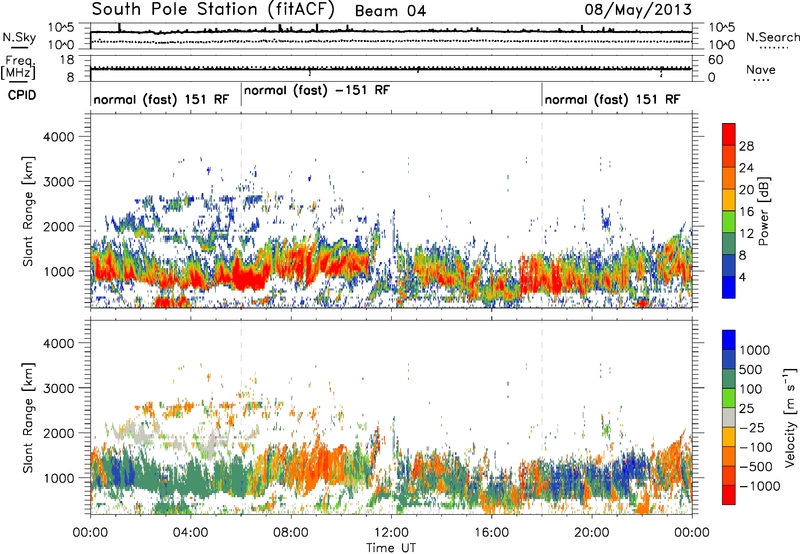Click the 'South Pole Station (fitACF)' title

coord(213,10)
